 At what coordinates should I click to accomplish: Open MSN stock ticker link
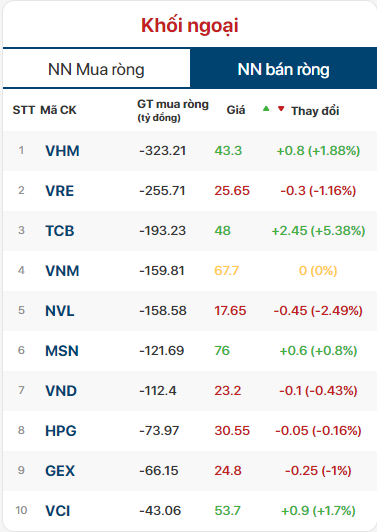62,351
